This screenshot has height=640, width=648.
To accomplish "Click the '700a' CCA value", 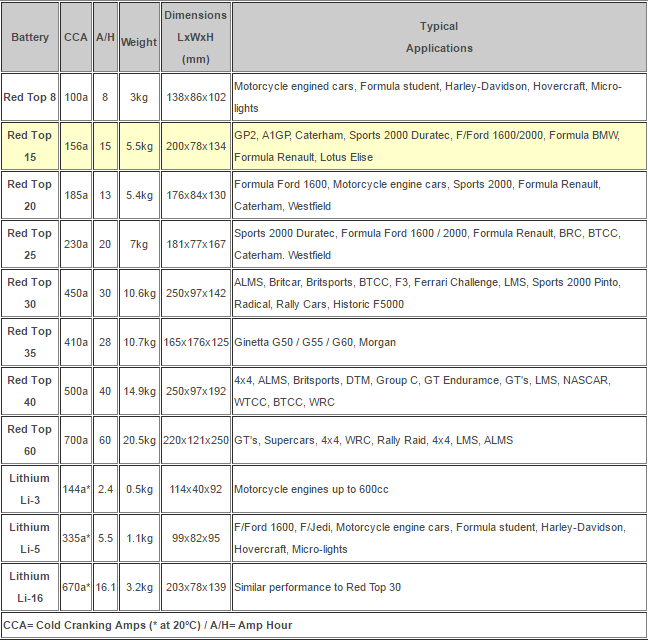I will (x=76, y=440).
